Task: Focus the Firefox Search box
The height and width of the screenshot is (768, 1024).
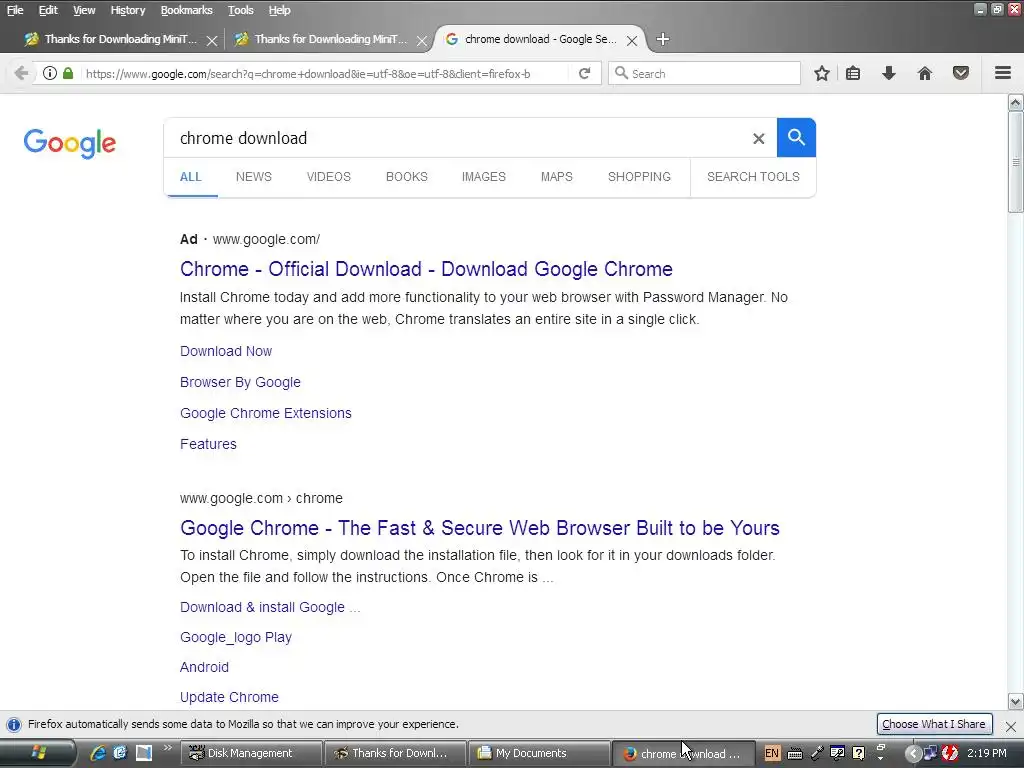Action: coord(704,73)
